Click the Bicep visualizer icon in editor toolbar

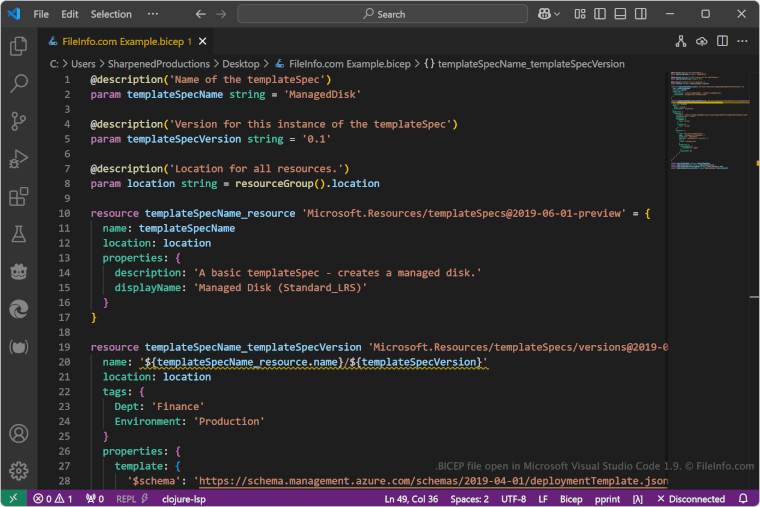coord(680,41)
